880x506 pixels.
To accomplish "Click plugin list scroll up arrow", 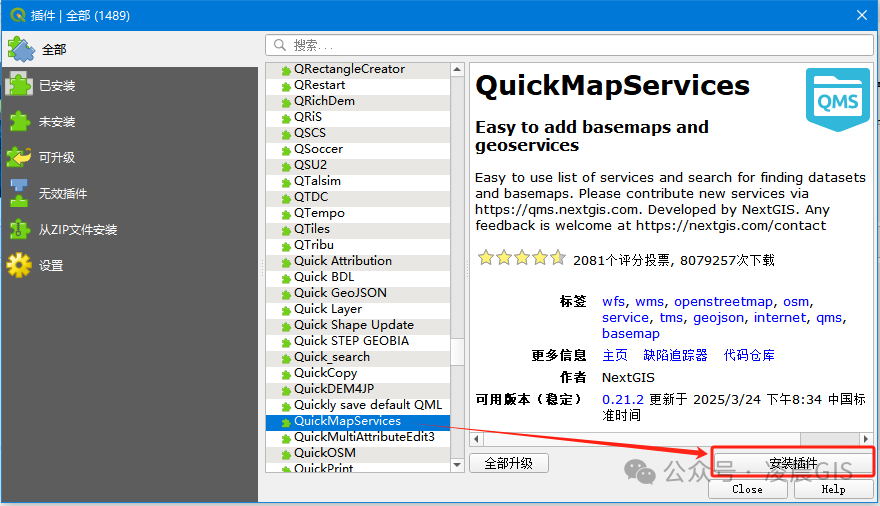I will tap(457, 70).
